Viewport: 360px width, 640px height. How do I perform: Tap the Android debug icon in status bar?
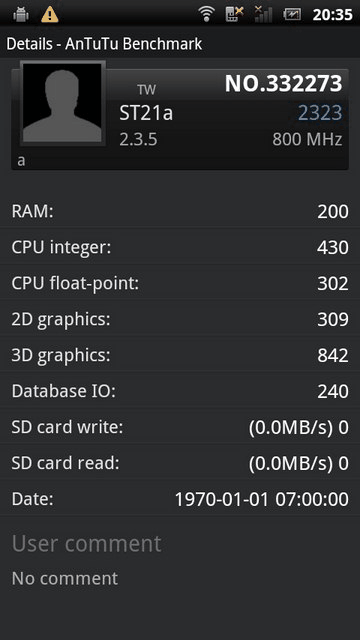click(x=21, y=15)
